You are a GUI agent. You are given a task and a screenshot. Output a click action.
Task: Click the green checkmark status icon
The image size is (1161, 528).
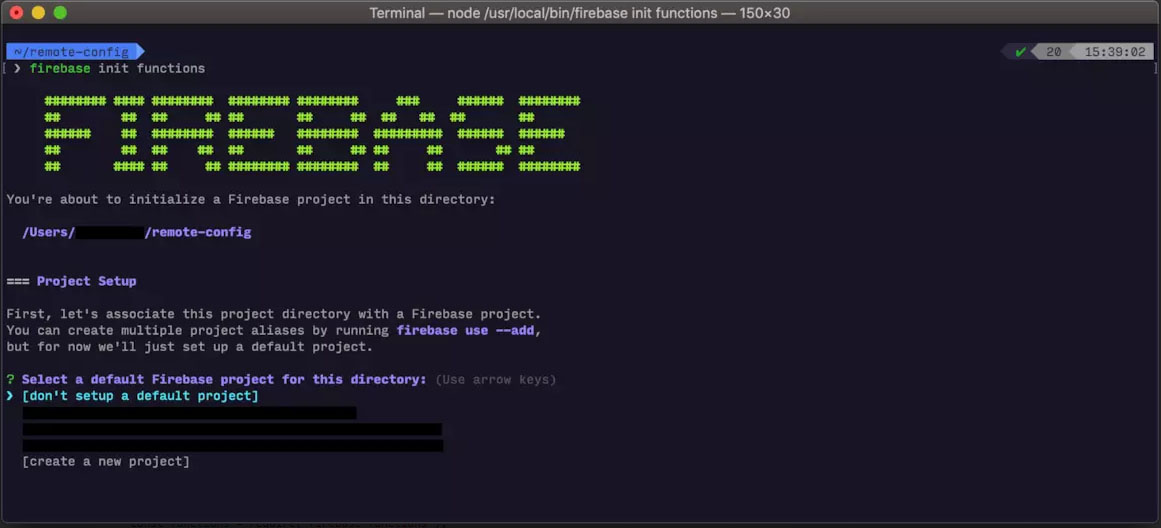pos(1020,52)
